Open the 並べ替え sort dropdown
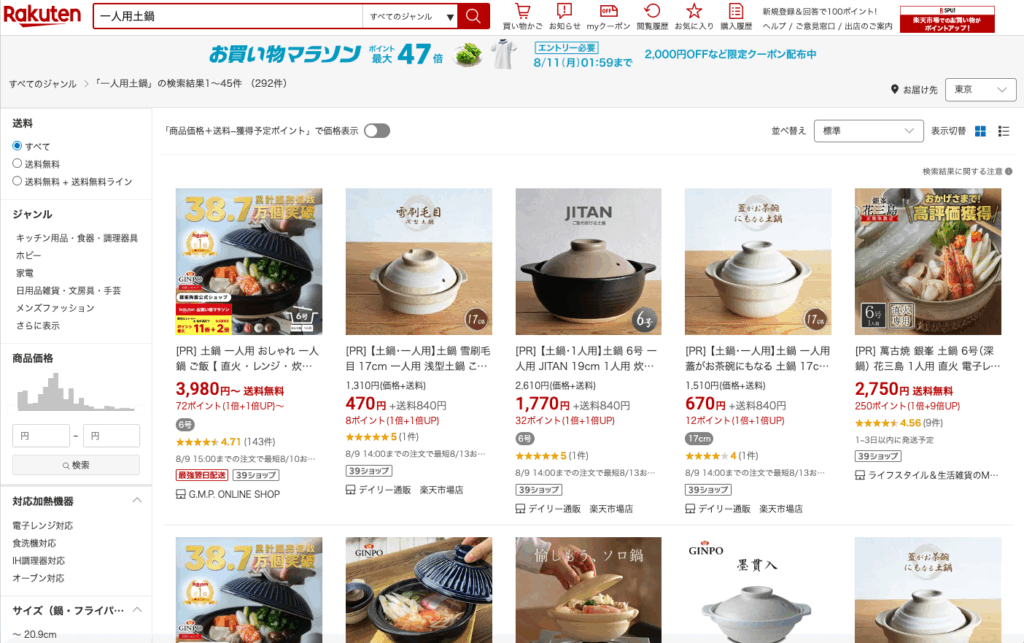 point(868,131)
